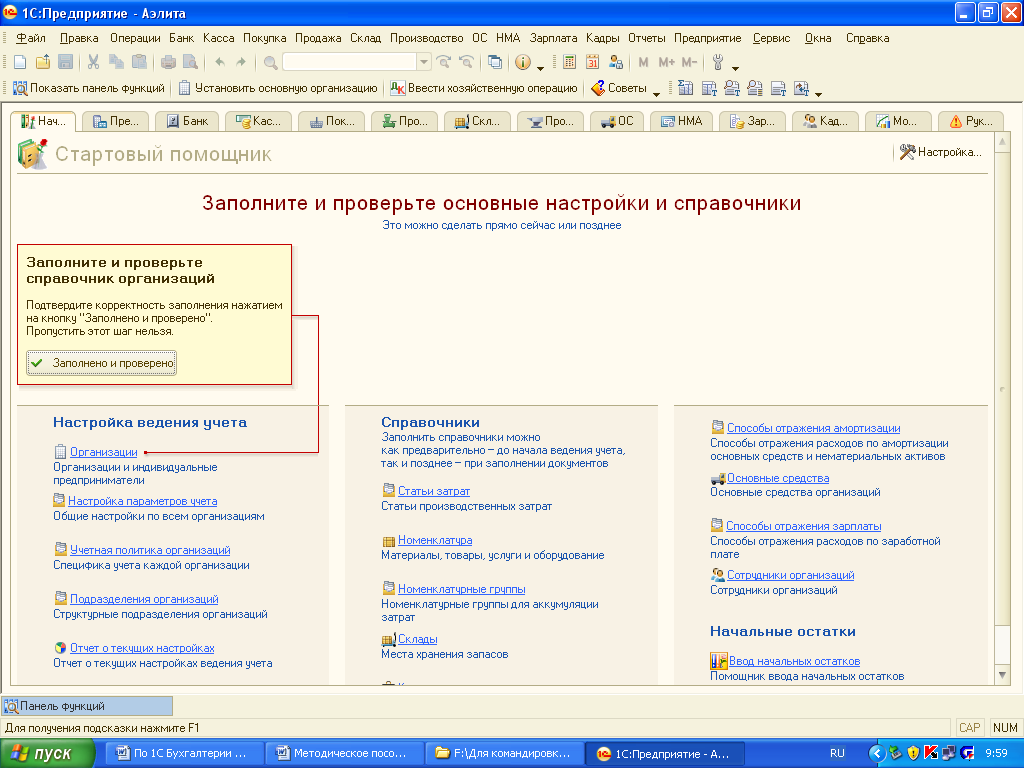Click the Советы toolbar button

point(618,88)
